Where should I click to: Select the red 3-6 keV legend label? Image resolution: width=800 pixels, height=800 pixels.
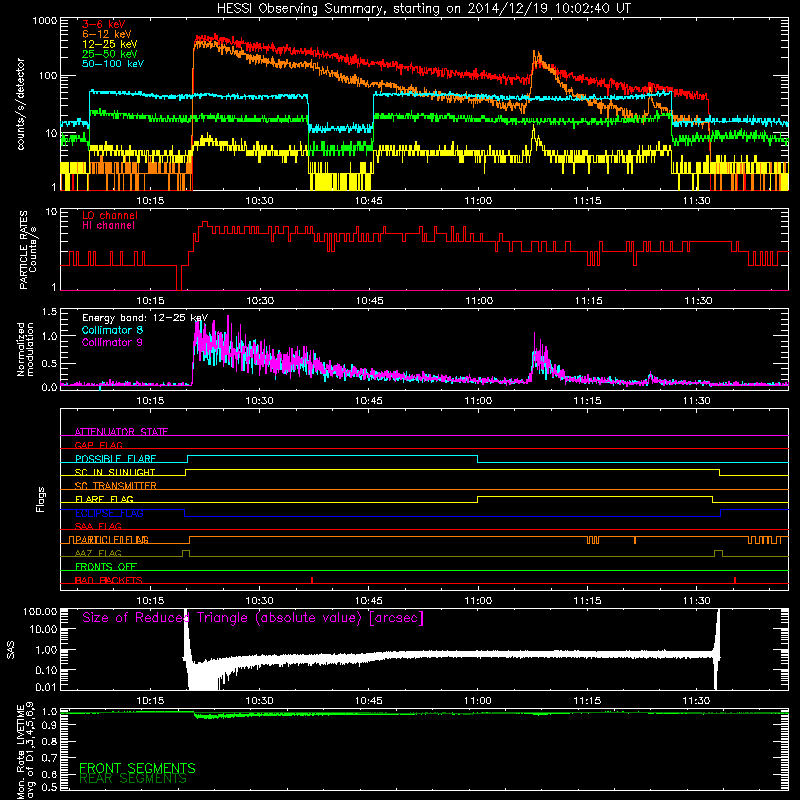(104, 24)
